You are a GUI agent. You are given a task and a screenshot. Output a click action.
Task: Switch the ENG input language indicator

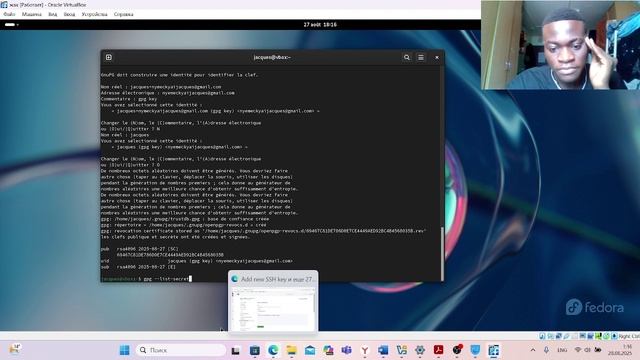562,350
